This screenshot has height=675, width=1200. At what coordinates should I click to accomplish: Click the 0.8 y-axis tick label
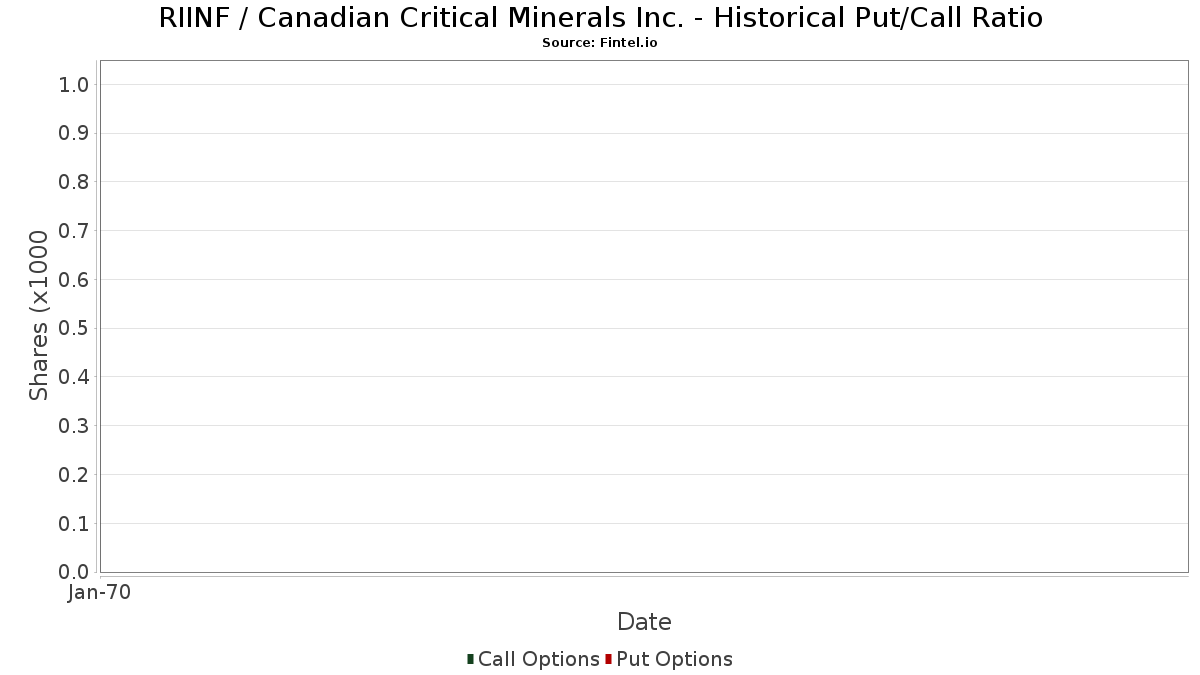[x=75, y=182]
